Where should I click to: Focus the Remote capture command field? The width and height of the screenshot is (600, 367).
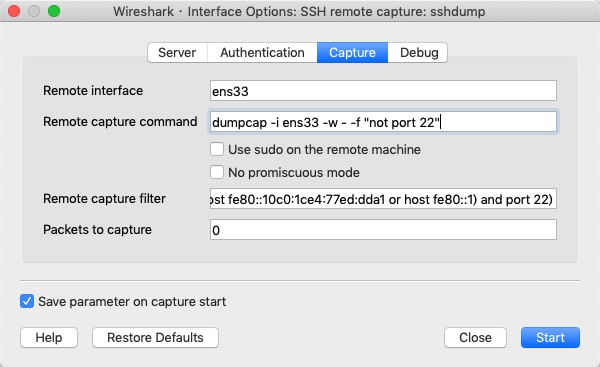[x=383, y=122]
